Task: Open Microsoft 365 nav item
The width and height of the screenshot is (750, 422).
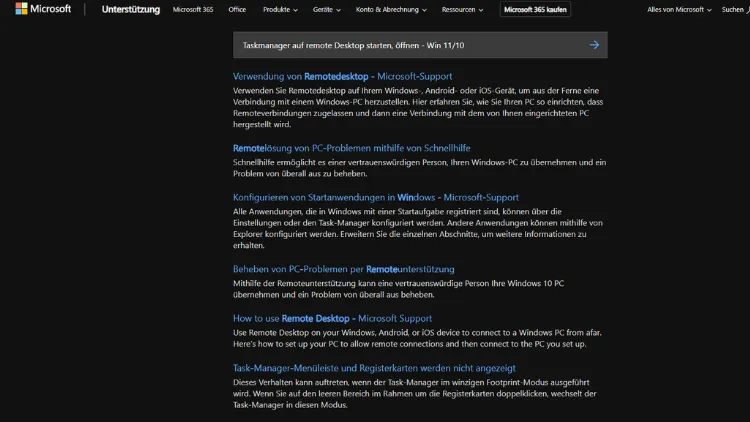Action: (193, 9)
